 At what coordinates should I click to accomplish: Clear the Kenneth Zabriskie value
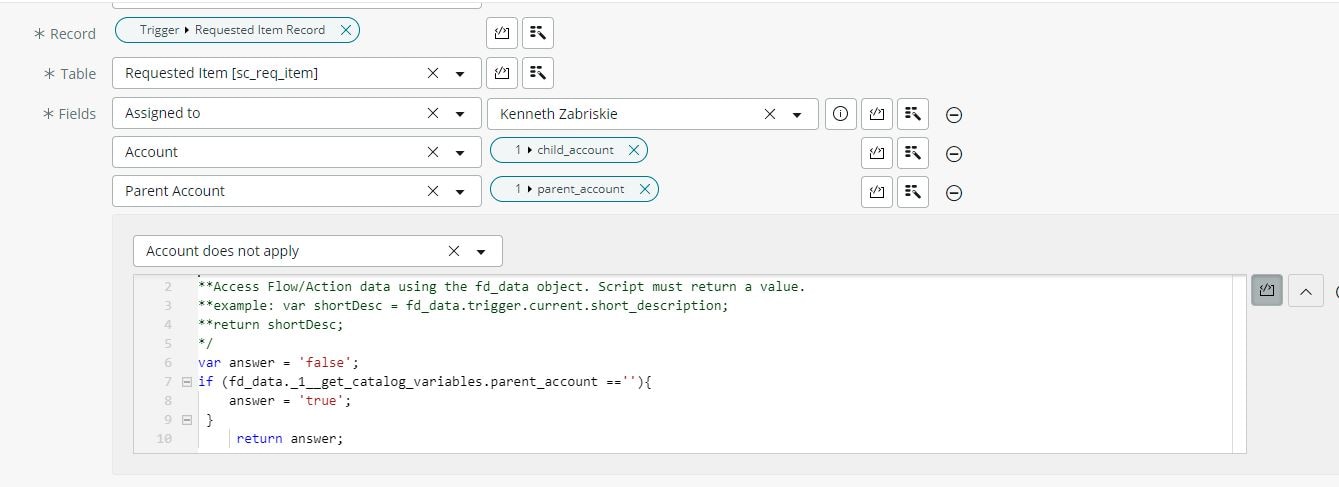click(770, 114)
